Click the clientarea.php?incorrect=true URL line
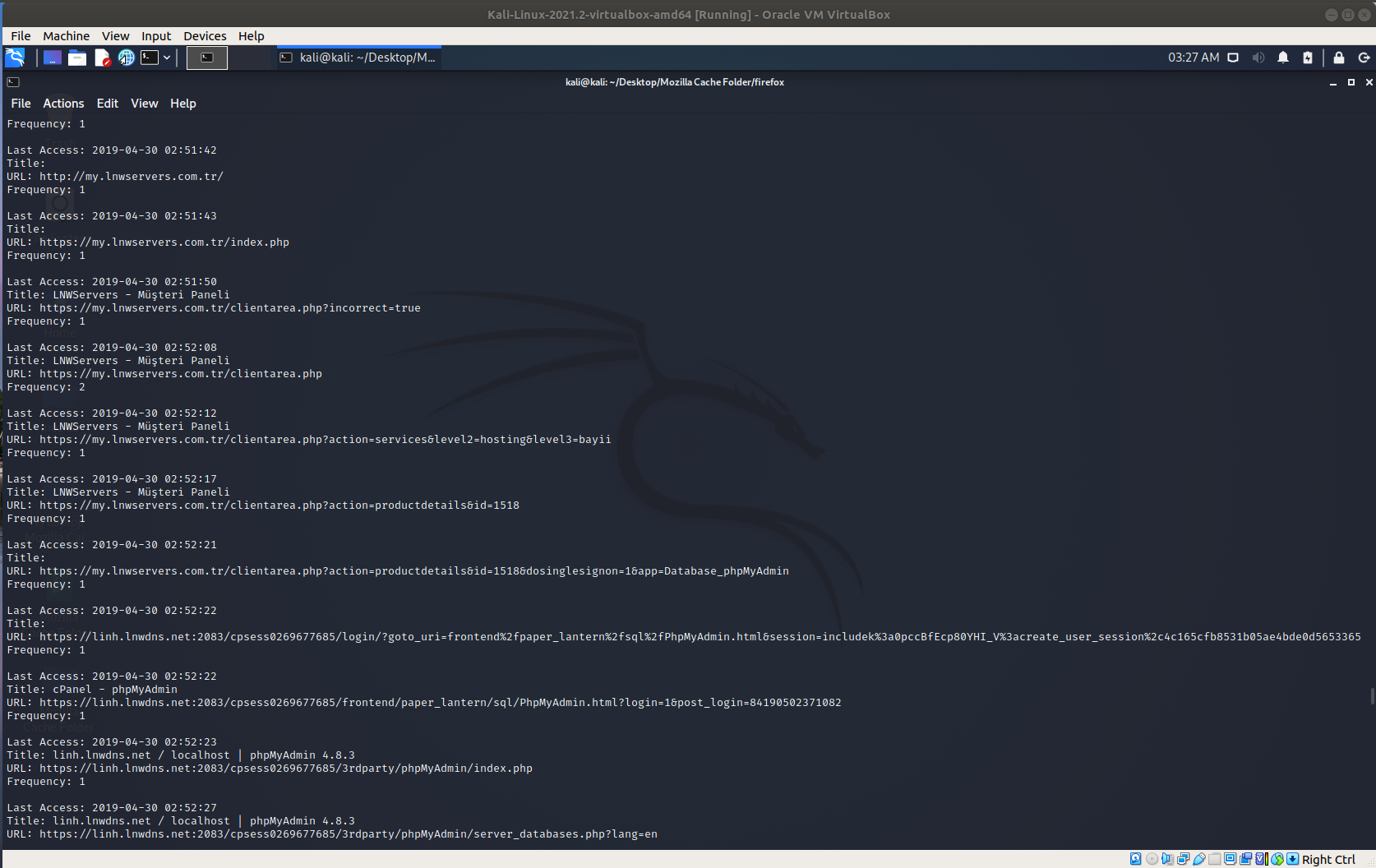Screen dimensions: 1376x868 (x=214, y=308)
